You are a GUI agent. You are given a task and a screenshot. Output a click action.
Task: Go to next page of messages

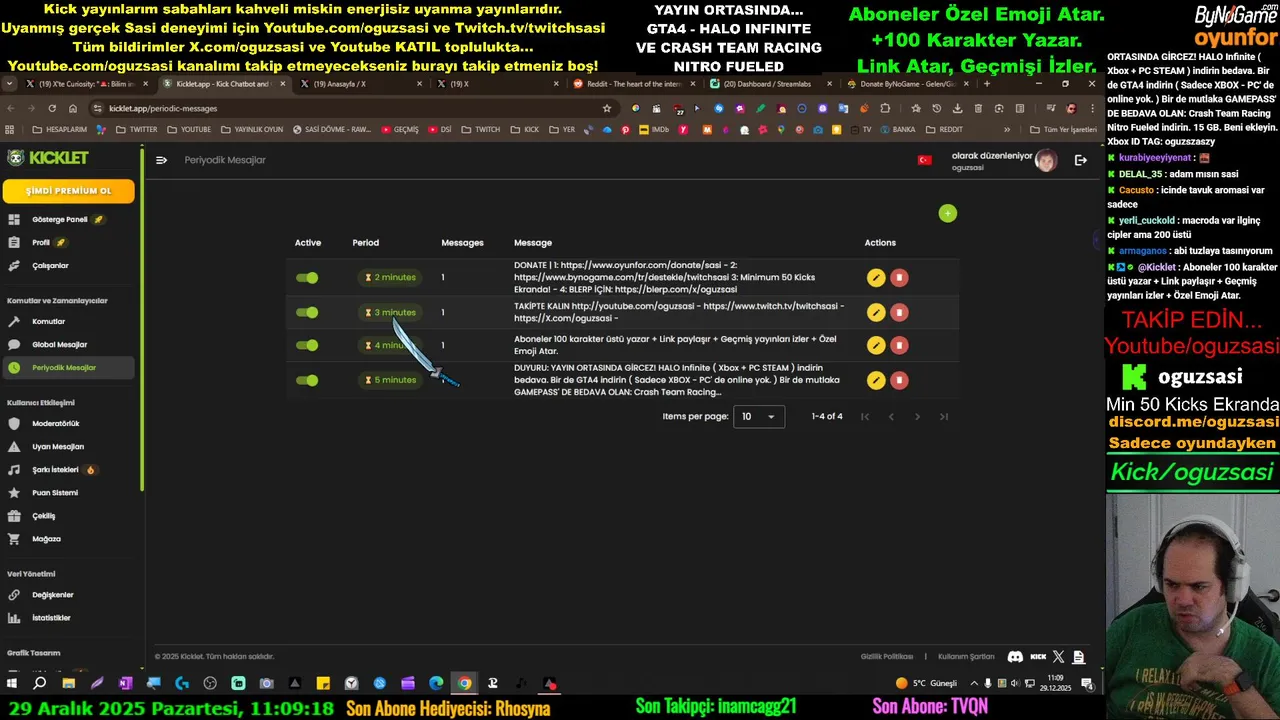(917, 416)
